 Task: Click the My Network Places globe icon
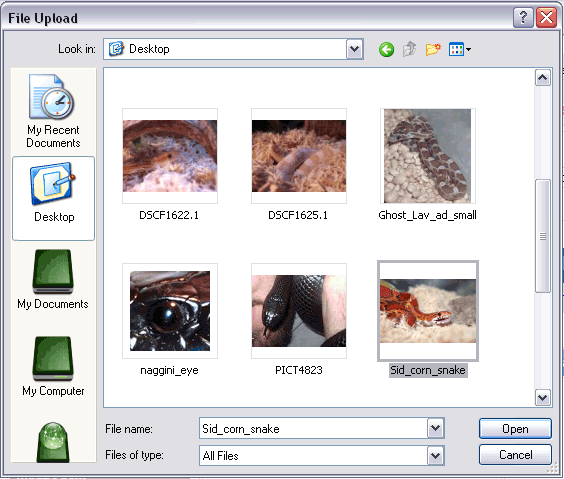coord(53,442)
